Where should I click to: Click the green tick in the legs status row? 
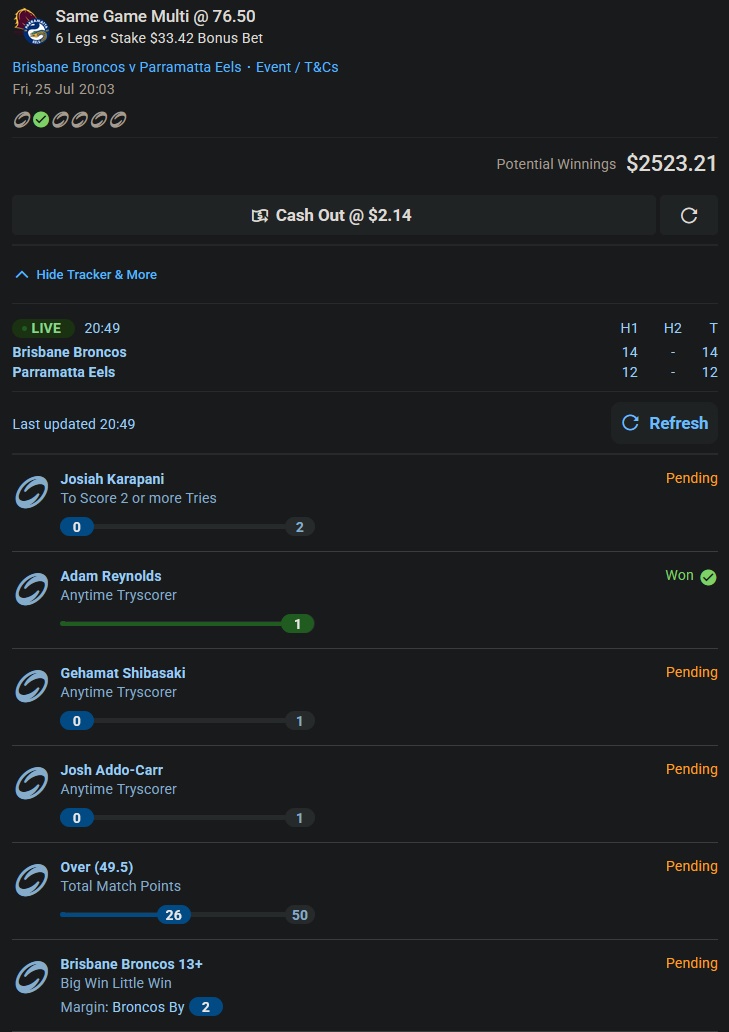pos(41,120)
